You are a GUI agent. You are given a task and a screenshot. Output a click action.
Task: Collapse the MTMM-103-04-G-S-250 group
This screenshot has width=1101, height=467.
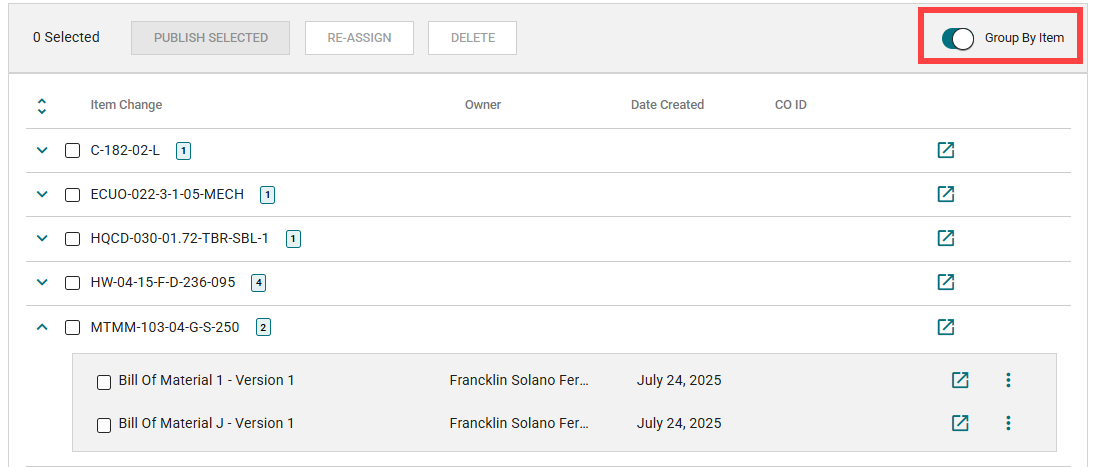tap(42, 326)
